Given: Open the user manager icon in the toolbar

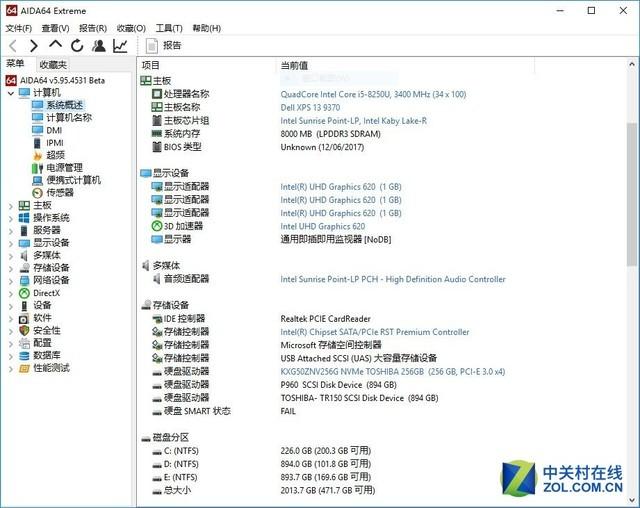Looking at the screenshot, I should 98,46.
